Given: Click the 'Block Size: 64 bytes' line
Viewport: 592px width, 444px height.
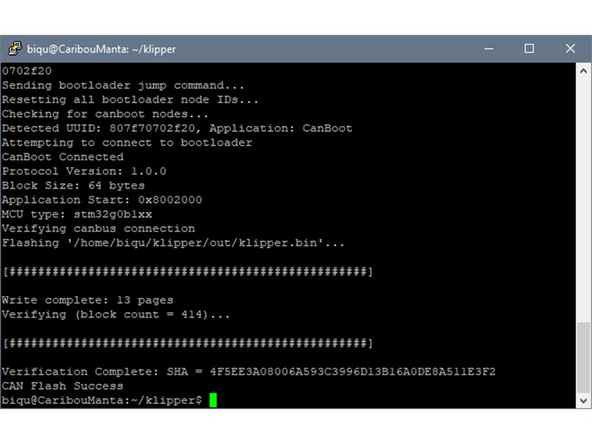Looking at the screenshot, I should click(x=73, y=186).
